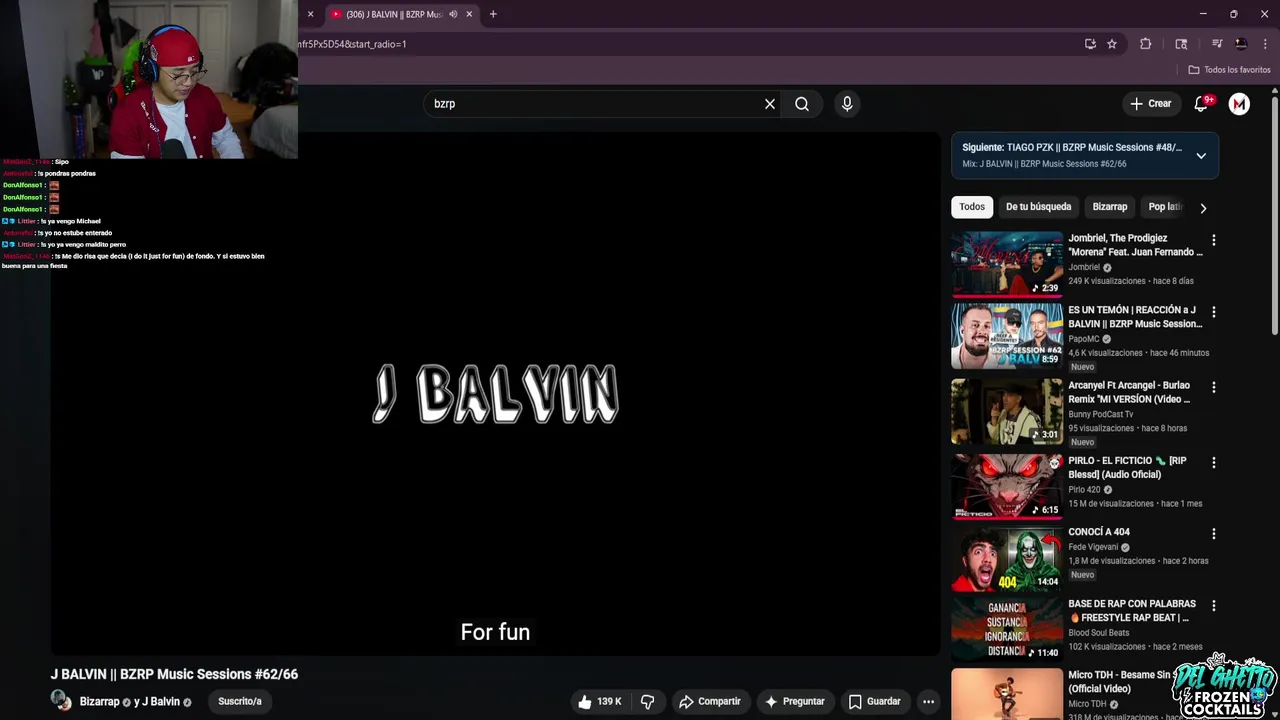1280x720 pixels.
Task: Open ES UN TEMÓN reaction video thumbnail
Action: 1007,336
